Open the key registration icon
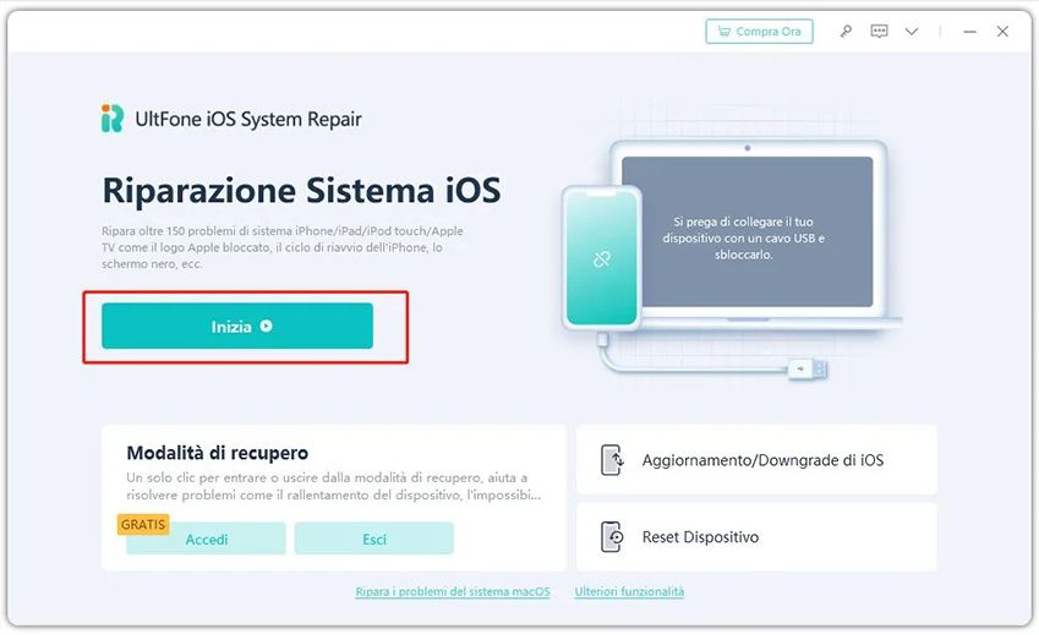The width and height of the screenshot is (1039, 635). click(846, 31)
